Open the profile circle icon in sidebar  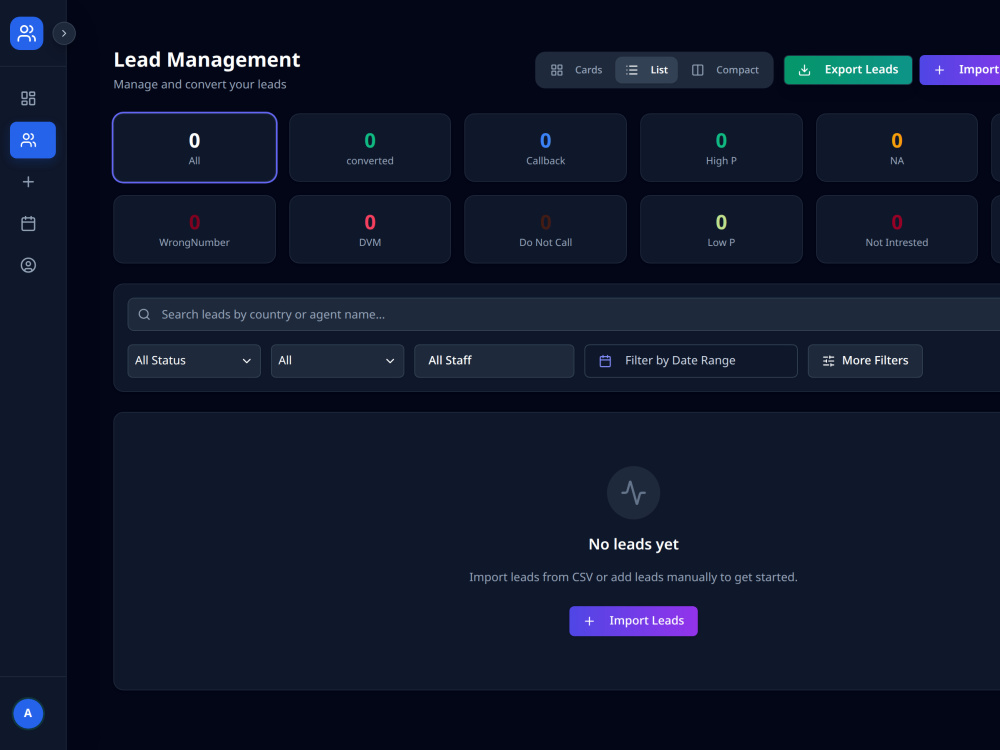pos(28,265)
